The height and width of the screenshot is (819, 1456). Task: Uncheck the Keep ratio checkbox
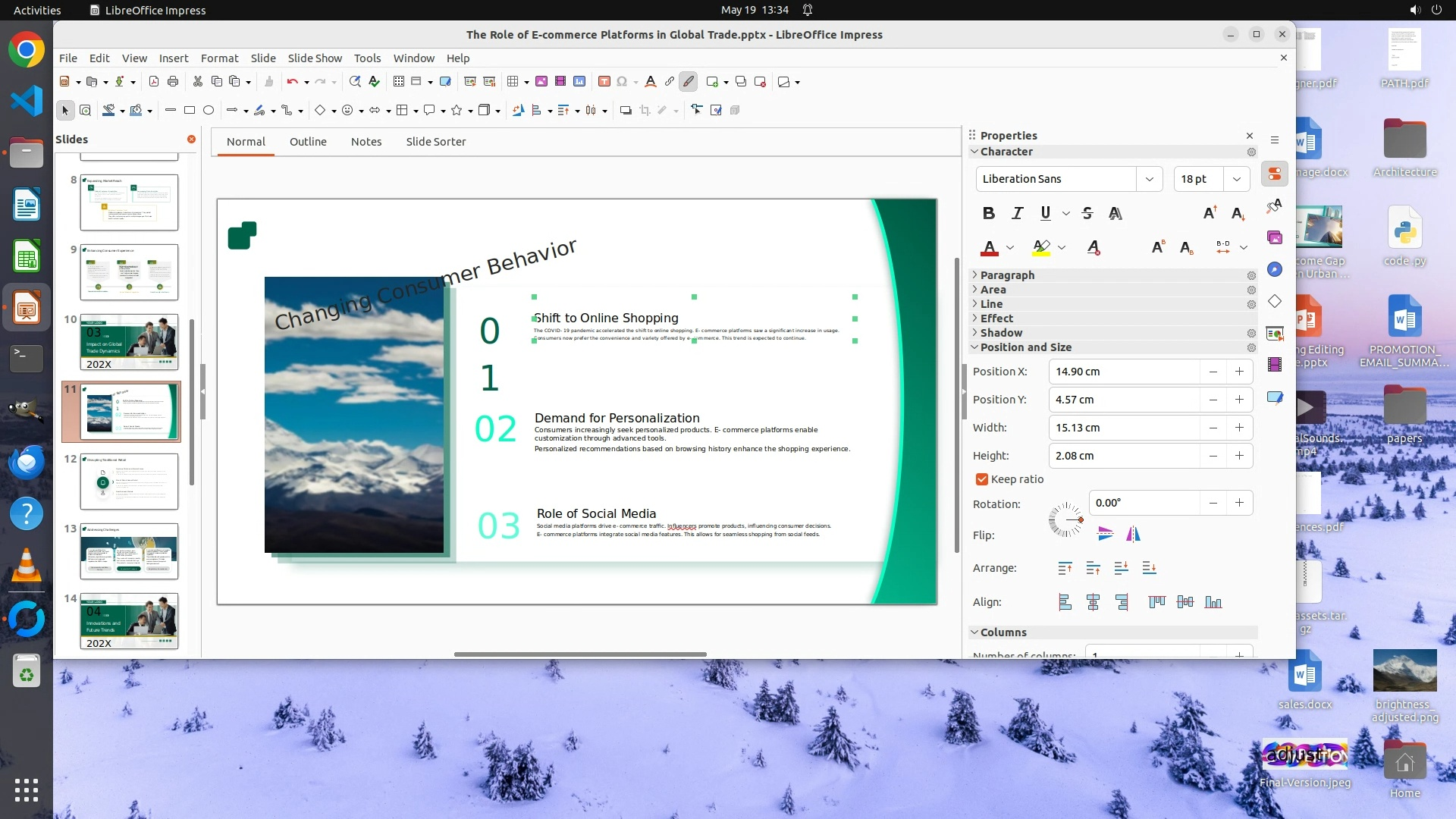982,479
